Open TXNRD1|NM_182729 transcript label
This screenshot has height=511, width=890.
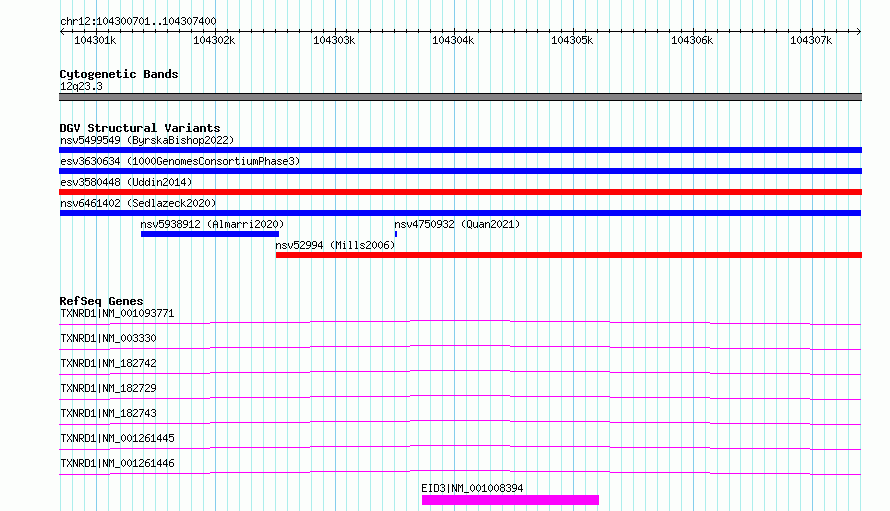(108, 388)
